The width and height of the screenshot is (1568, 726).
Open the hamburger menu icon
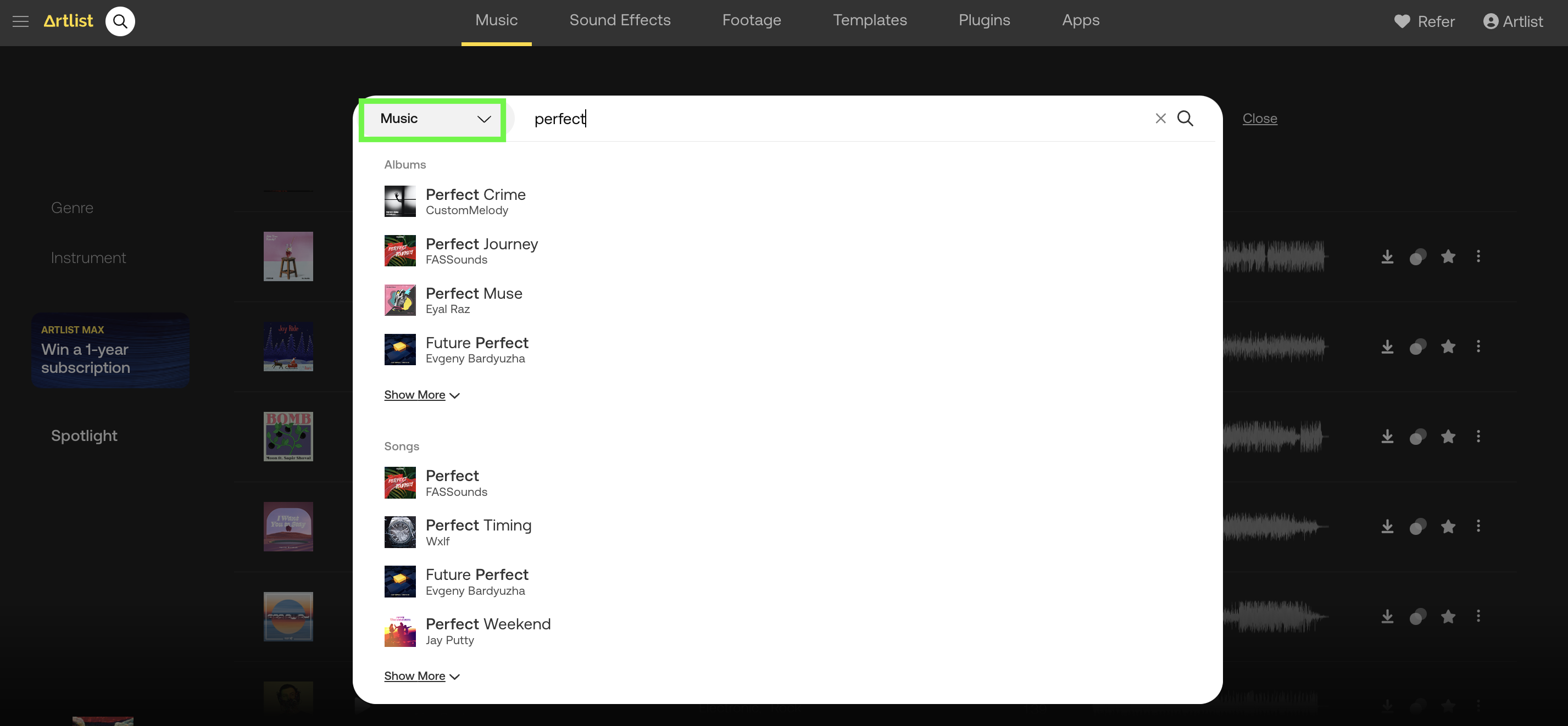21,21
